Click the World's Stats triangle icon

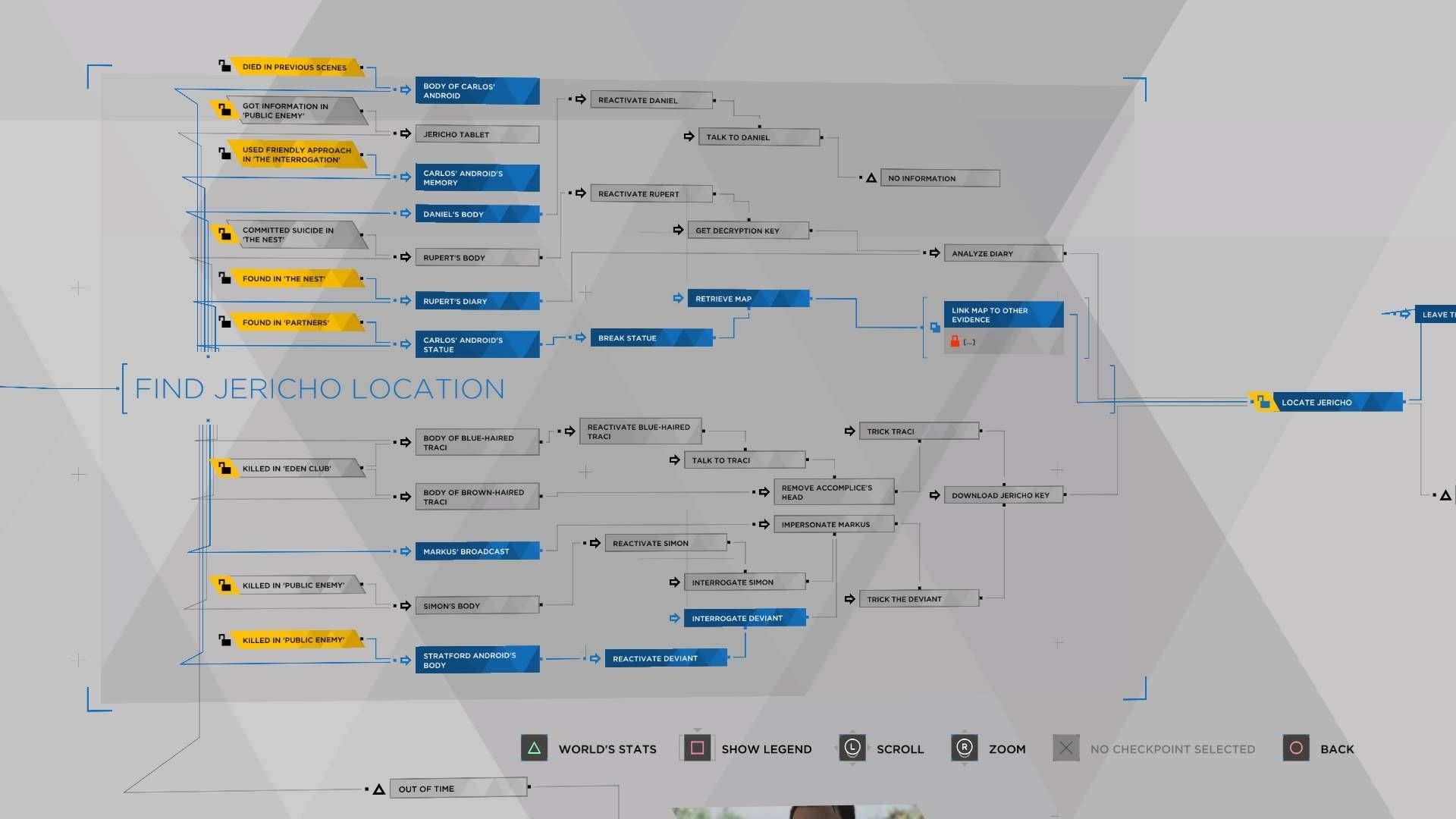(x=534, y=748)
